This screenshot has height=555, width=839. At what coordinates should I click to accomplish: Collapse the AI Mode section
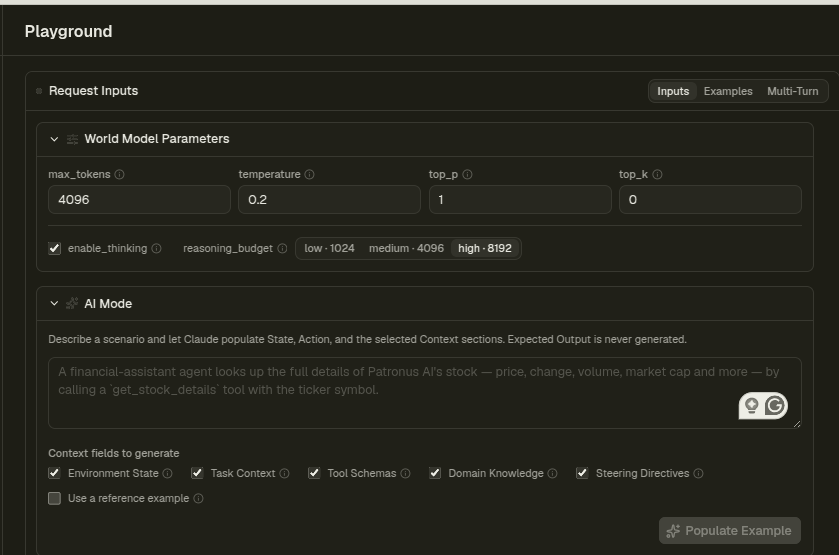54,303
